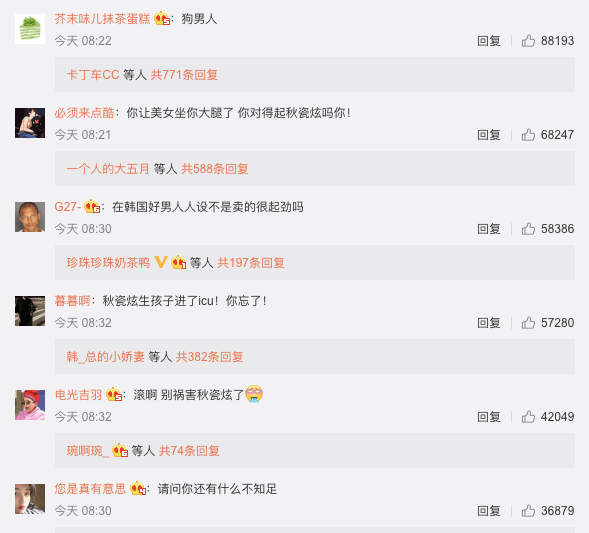Expand 共197条回复 reply thread

click(x=251, y=263)
